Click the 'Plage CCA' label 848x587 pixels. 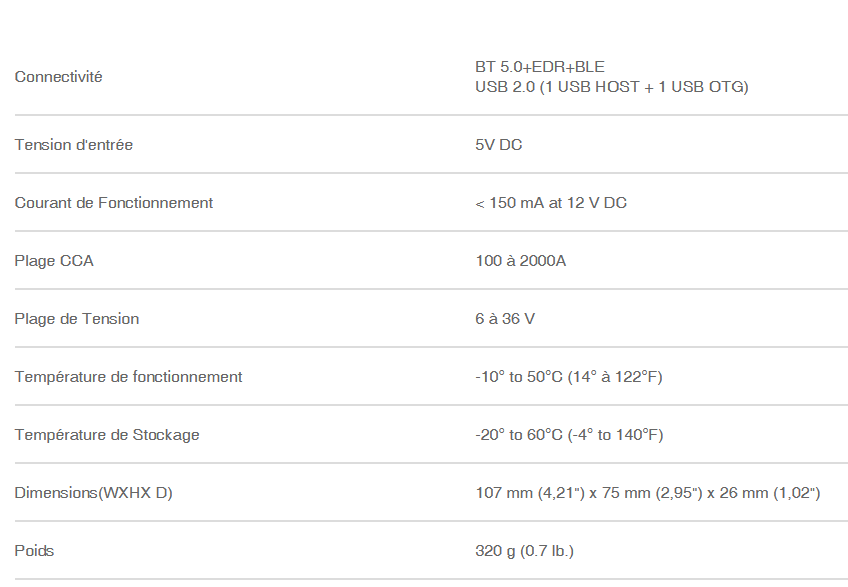click(x=54, y=261)
